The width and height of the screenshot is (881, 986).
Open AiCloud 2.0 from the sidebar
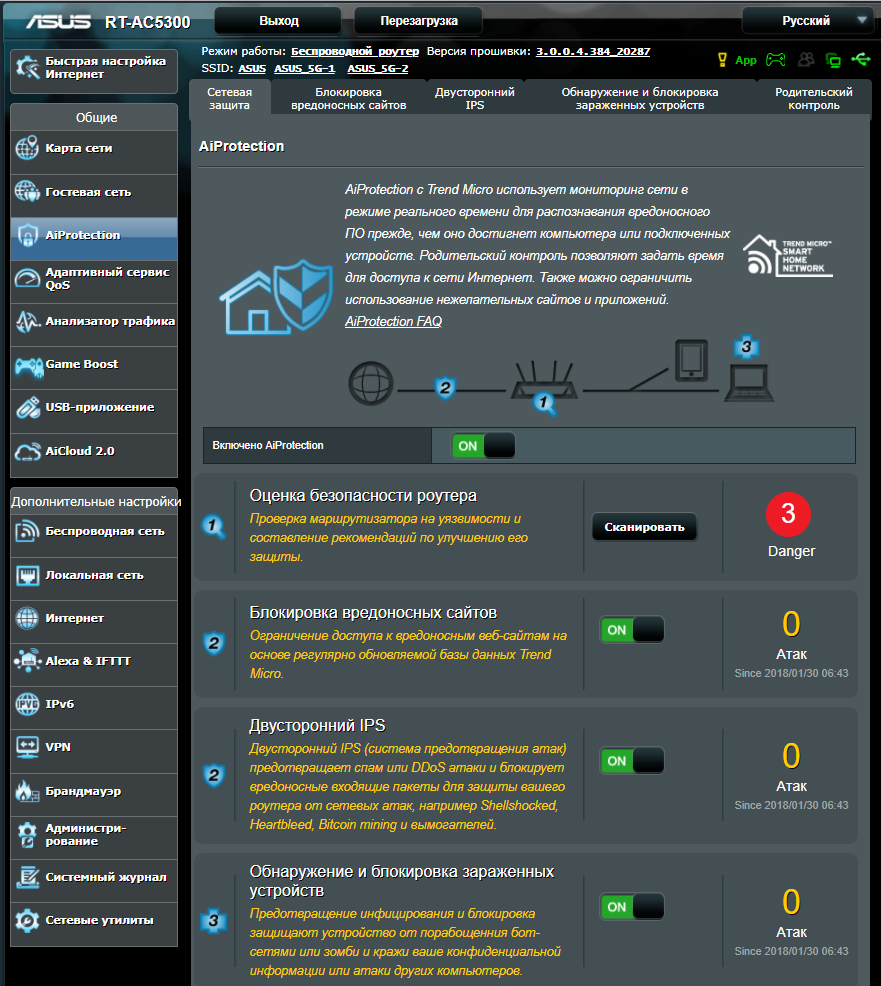tap(94, 451)
